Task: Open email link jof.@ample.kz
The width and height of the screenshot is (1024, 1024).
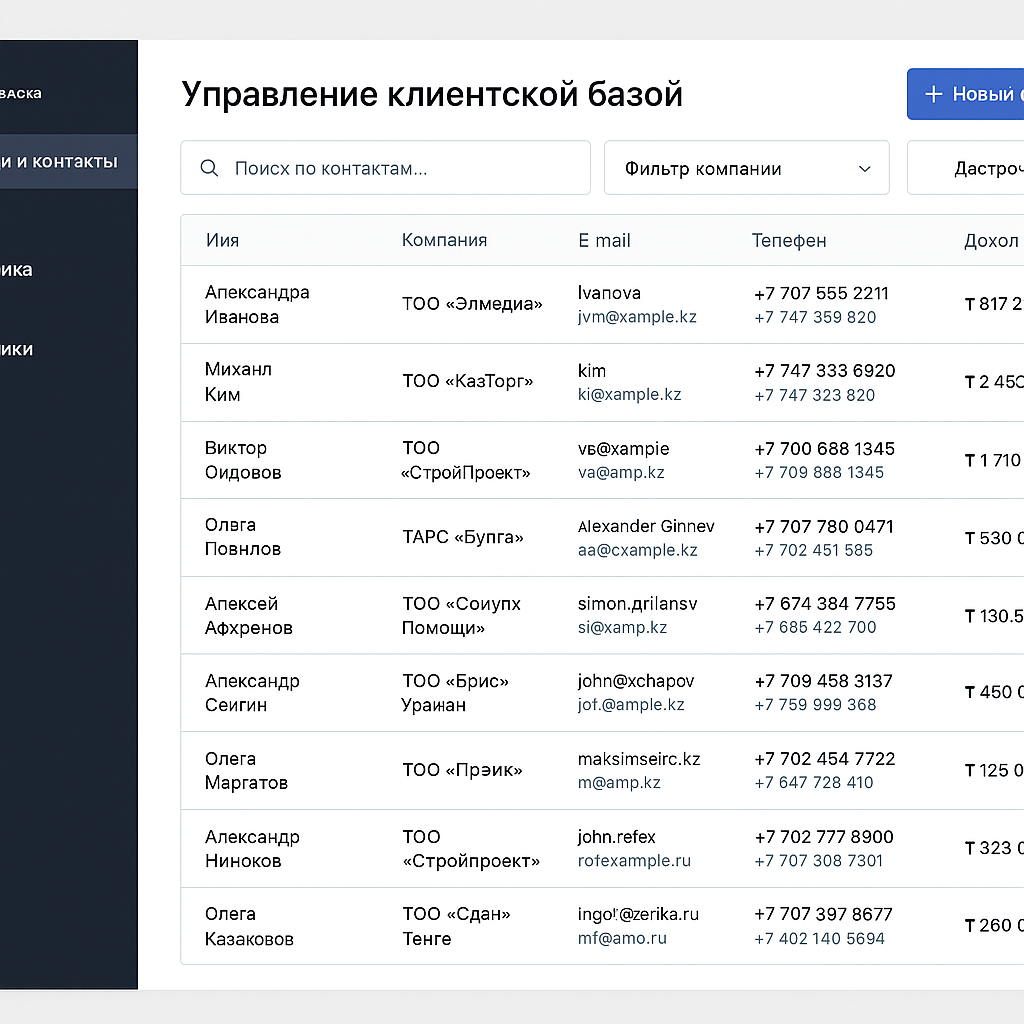Action: coord(631,705)
